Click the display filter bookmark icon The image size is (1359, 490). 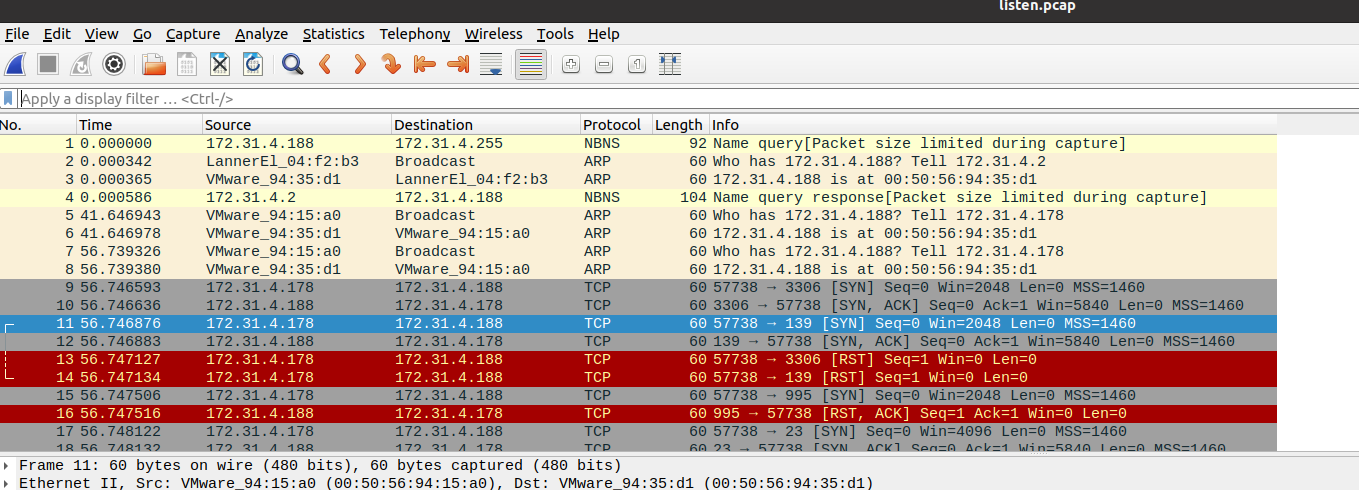pyautogui.click(x=9, y=99)
